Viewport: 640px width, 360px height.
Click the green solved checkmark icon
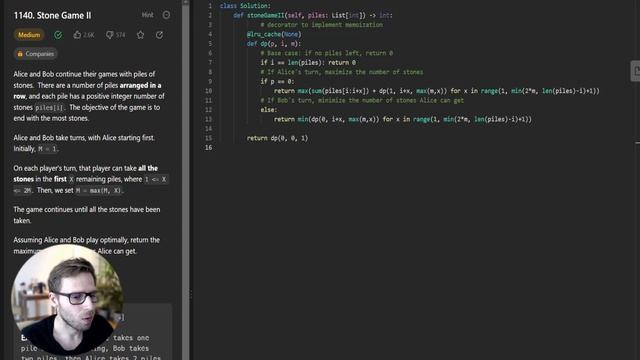58,35
